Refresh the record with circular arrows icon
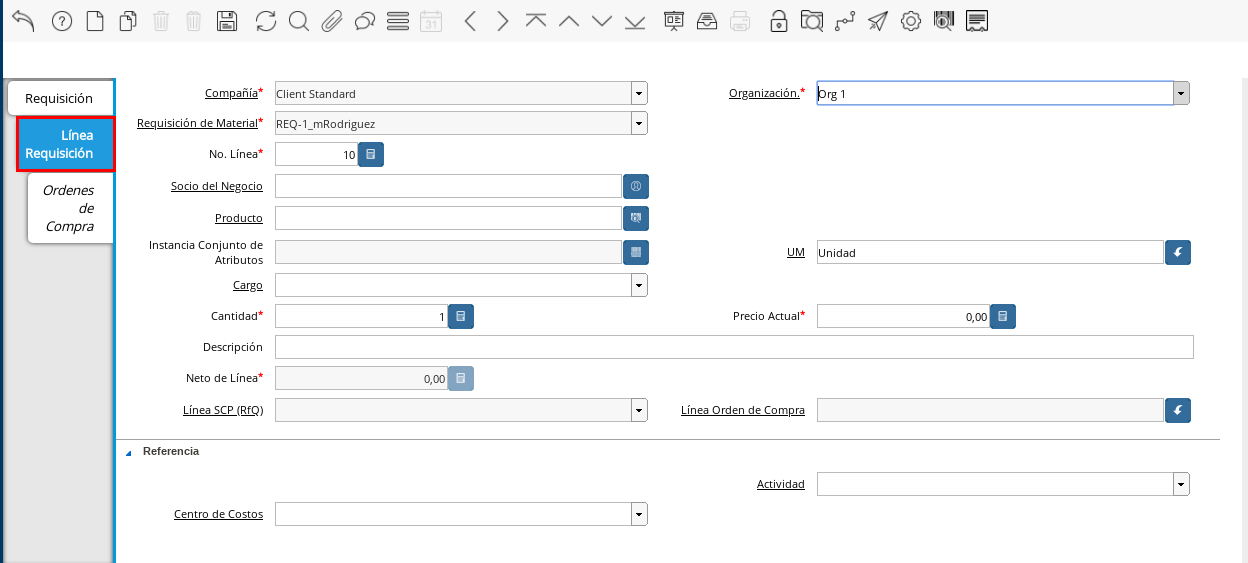The image size is (1248, 563). click(x=265, y=21)
